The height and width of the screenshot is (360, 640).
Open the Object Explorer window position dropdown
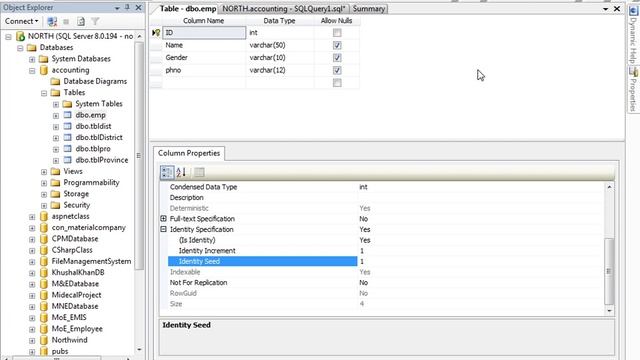117,8
